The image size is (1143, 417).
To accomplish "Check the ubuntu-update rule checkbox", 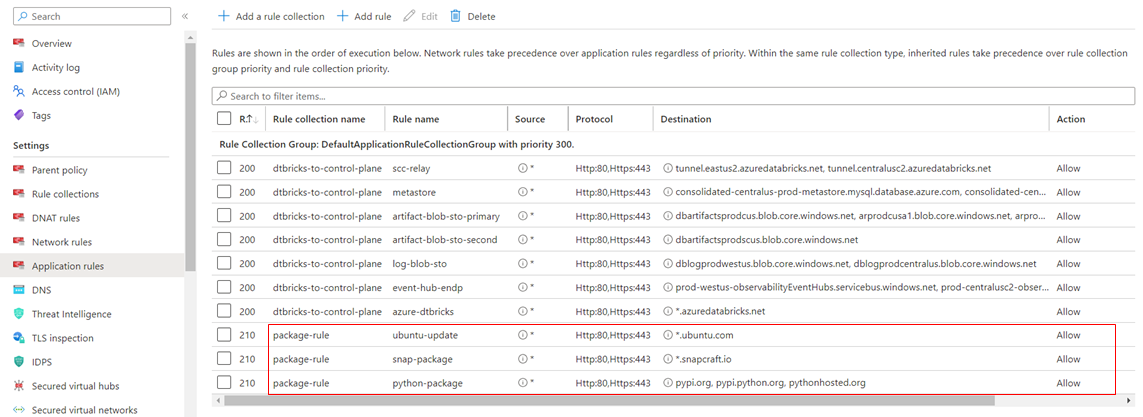I will pyautogui.click(x=224, y=335).
